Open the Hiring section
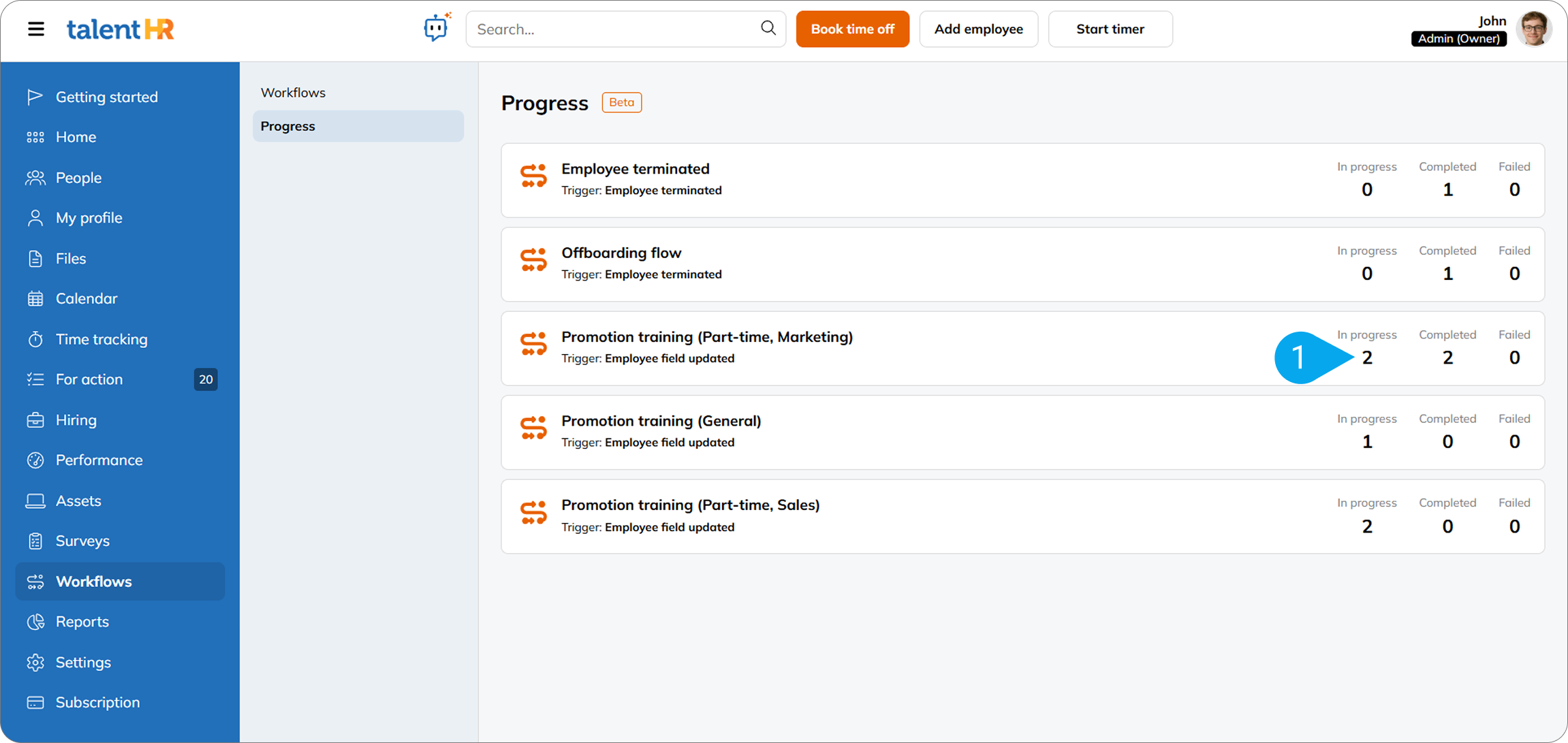This screenshot has height=743, width=1568. tap(120, 420)
